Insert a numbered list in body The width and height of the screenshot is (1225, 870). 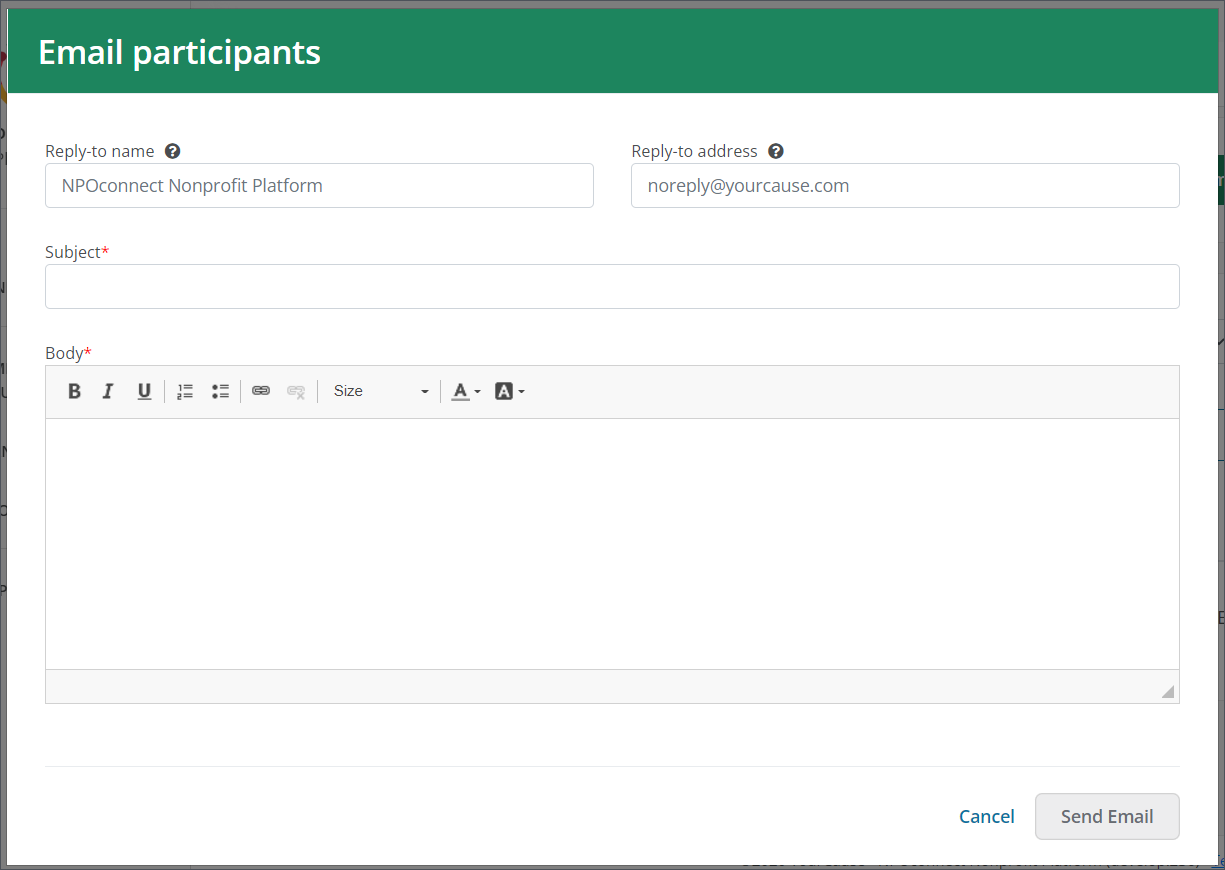tap(185, 391)
